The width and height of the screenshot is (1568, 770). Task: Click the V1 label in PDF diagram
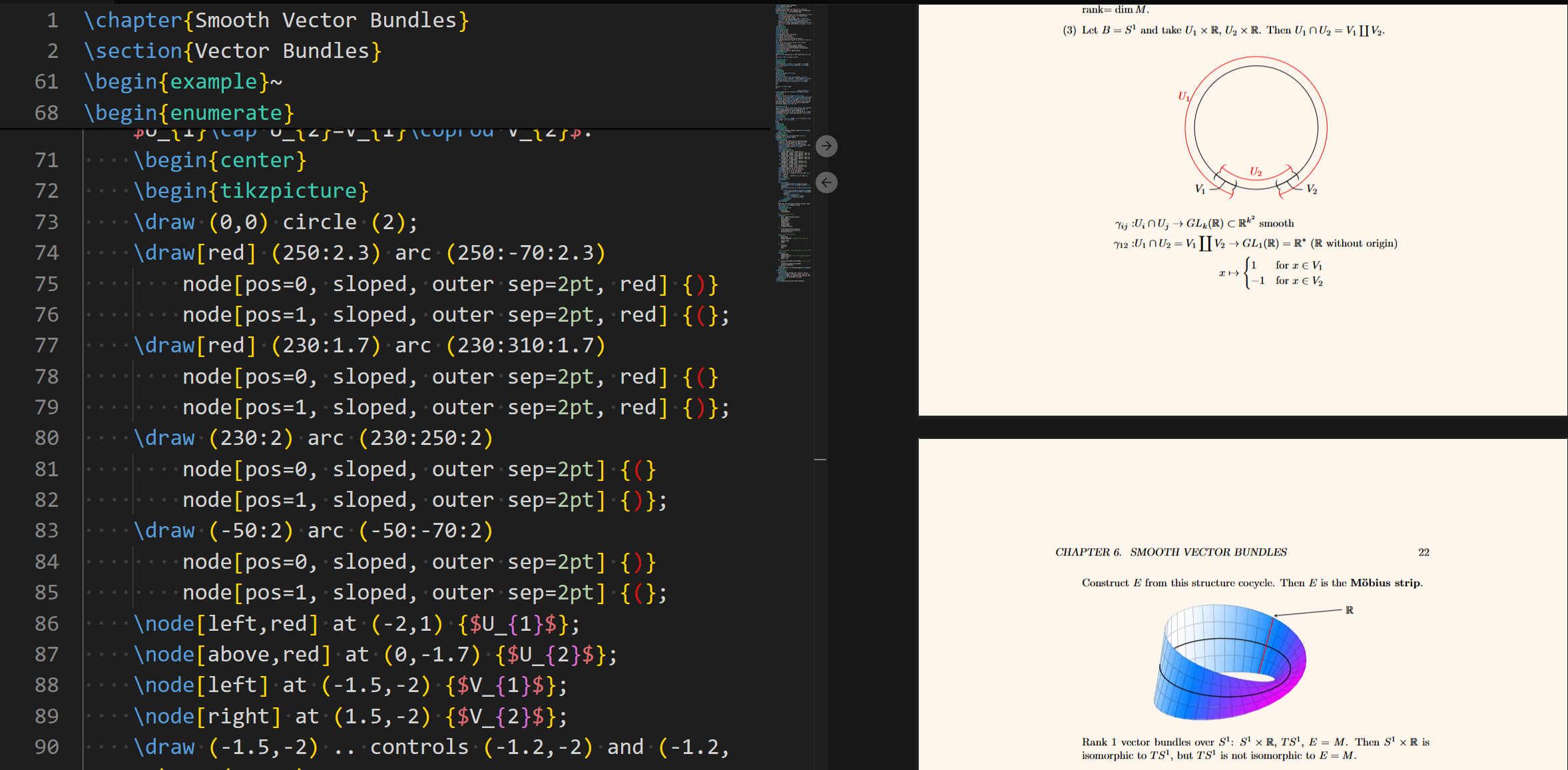coord(1200,189)
